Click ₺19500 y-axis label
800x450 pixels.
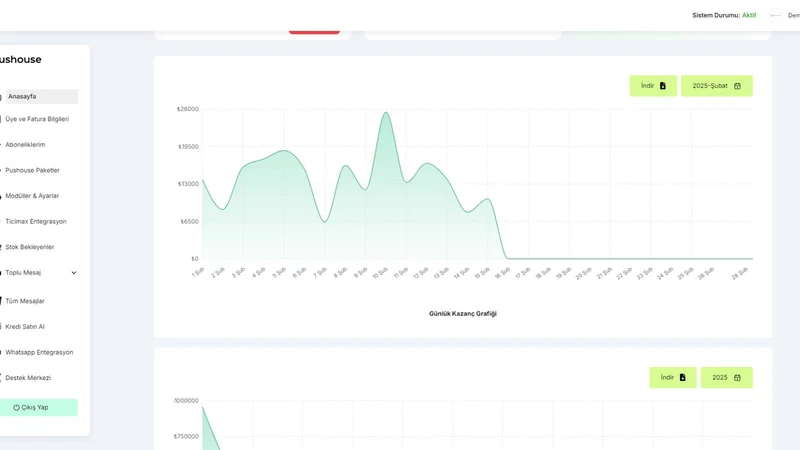click(x=188, y=146)
